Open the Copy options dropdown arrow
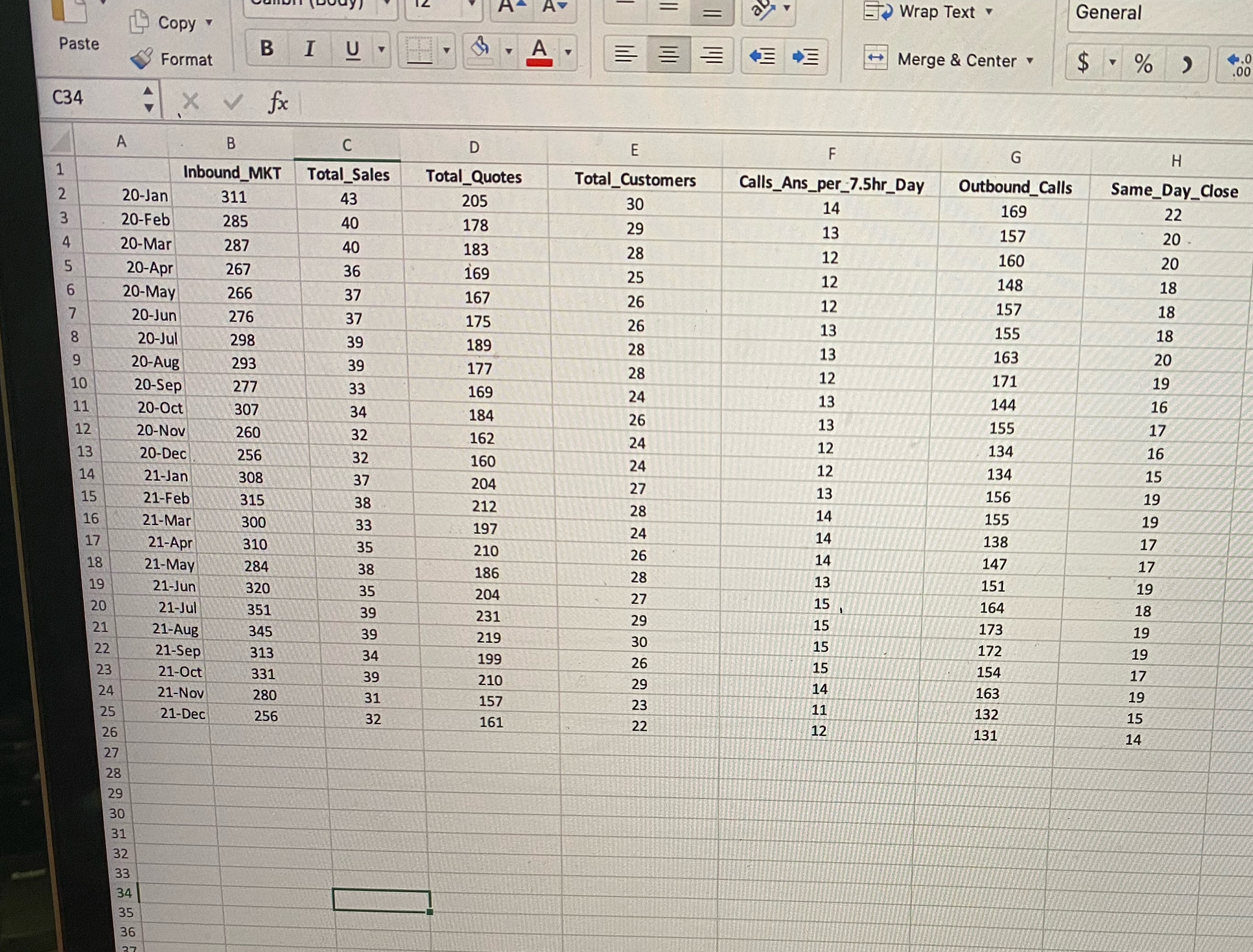The width and height of the screenshot is (1253, 952). (209, 23)
